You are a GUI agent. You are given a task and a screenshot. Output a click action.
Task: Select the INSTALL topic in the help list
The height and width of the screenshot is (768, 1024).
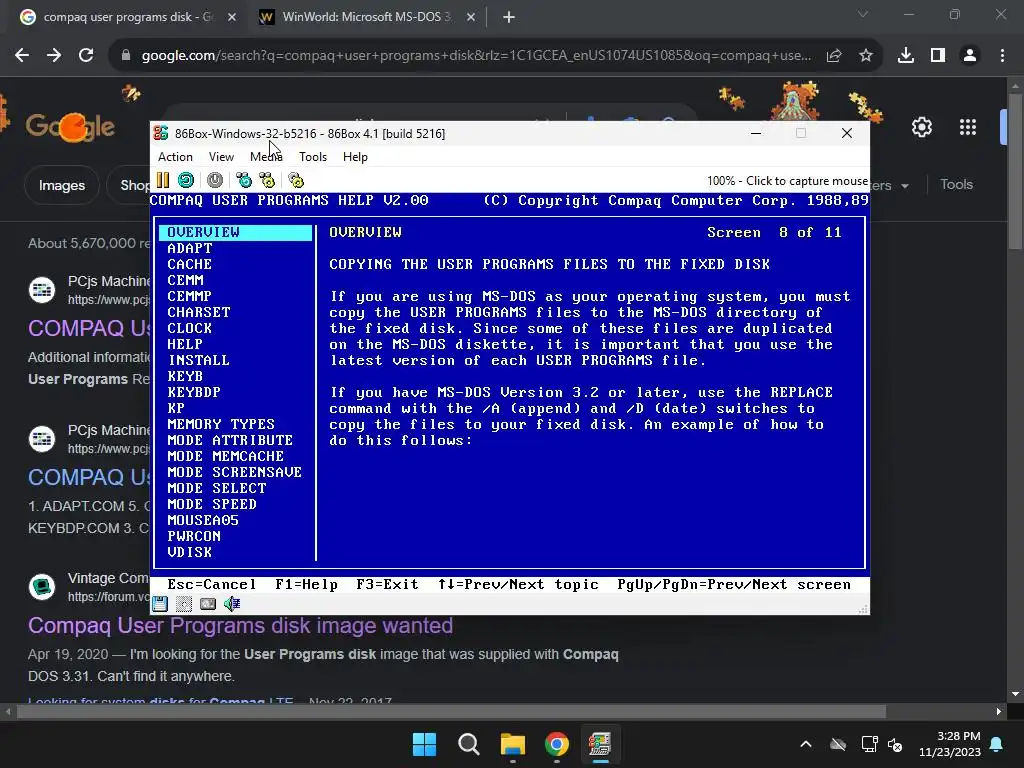(199, 360)
